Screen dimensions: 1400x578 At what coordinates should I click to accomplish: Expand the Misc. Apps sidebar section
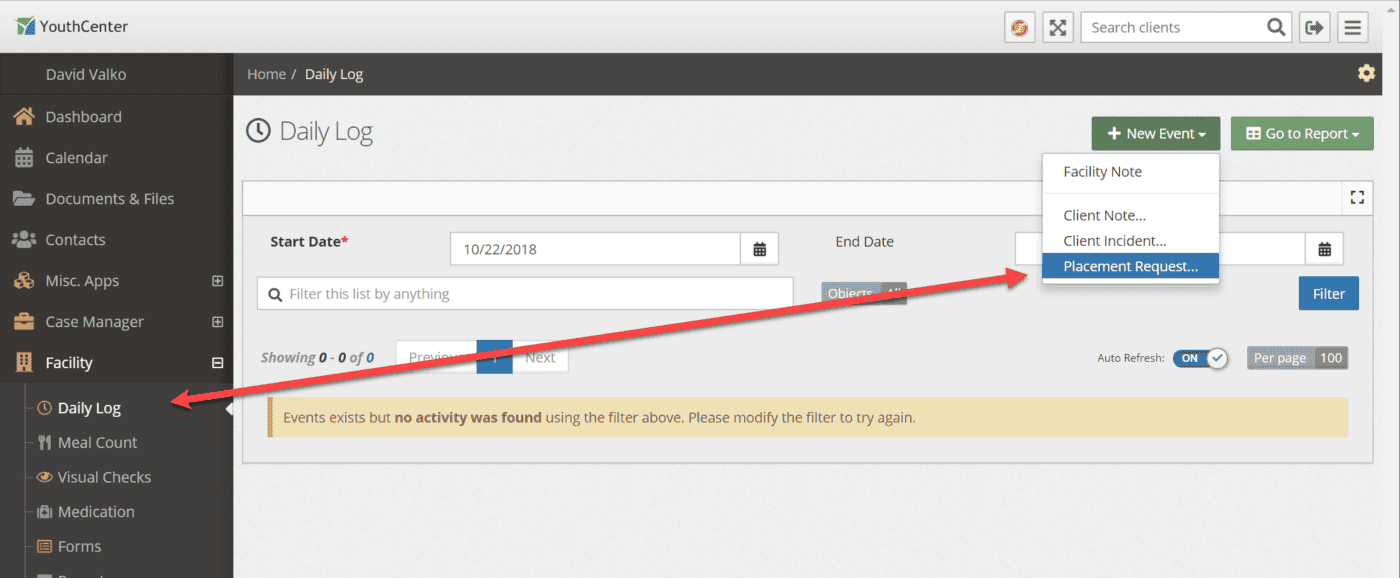217,281
